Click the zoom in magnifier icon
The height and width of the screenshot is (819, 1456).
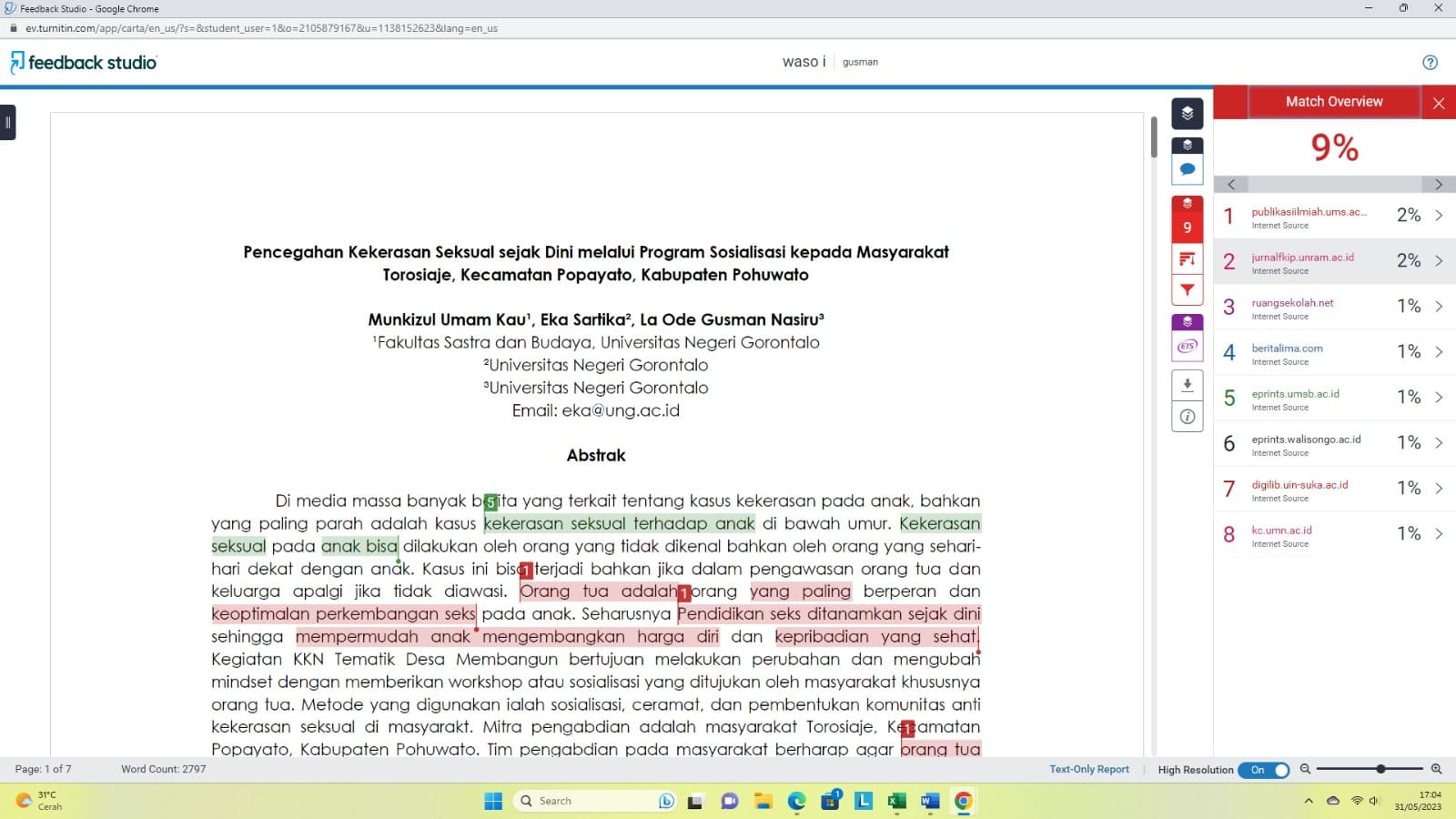pyautogui.click(x=1437, y=770)
